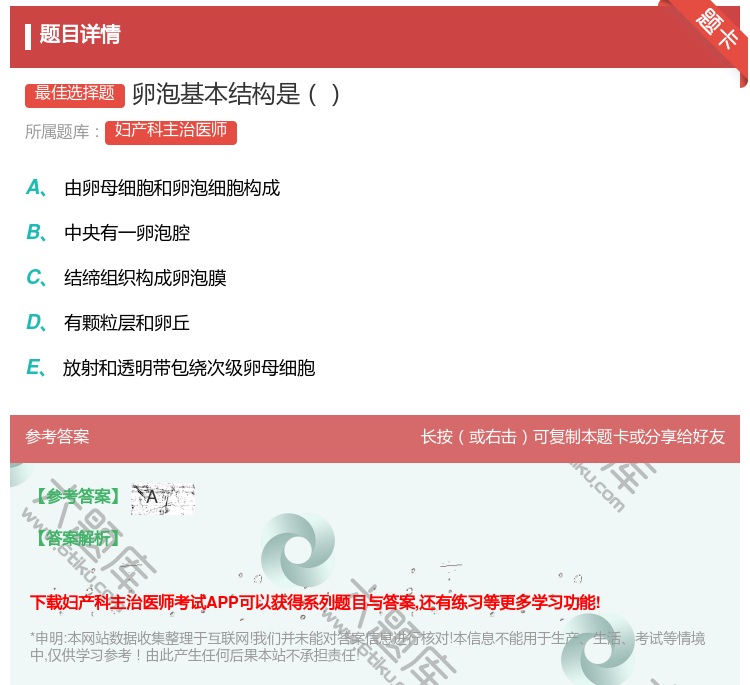Open the 妇产科主治医师 question bank tag
This screenshot has height=685, width=750.
tap(171, 132)
